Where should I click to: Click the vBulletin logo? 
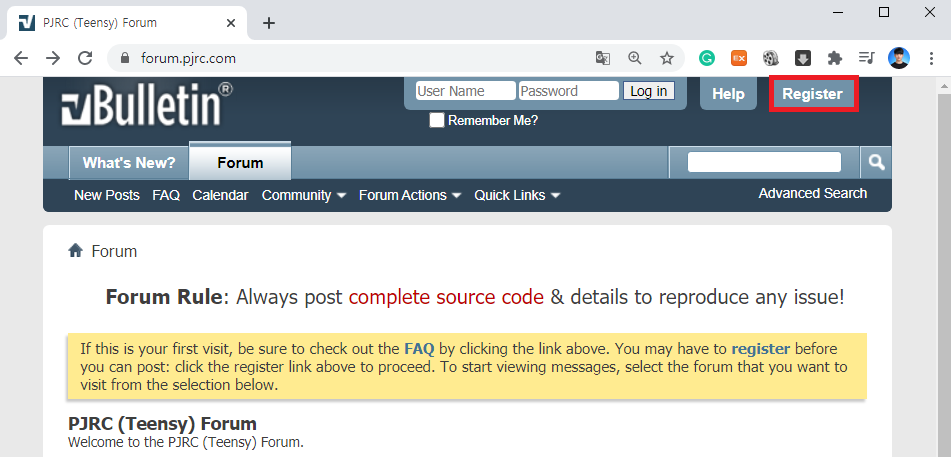pyautogui.click(x=146, y=105)
